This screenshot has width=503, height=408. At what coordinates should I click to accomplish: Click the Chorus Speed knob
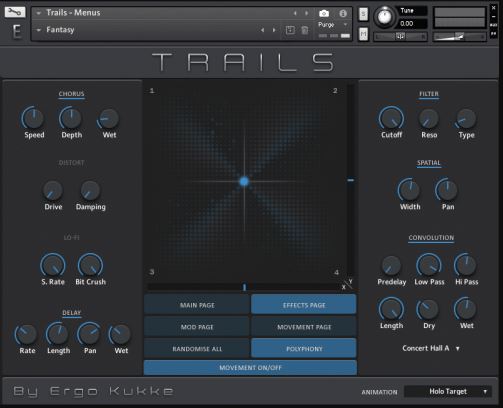34,118
